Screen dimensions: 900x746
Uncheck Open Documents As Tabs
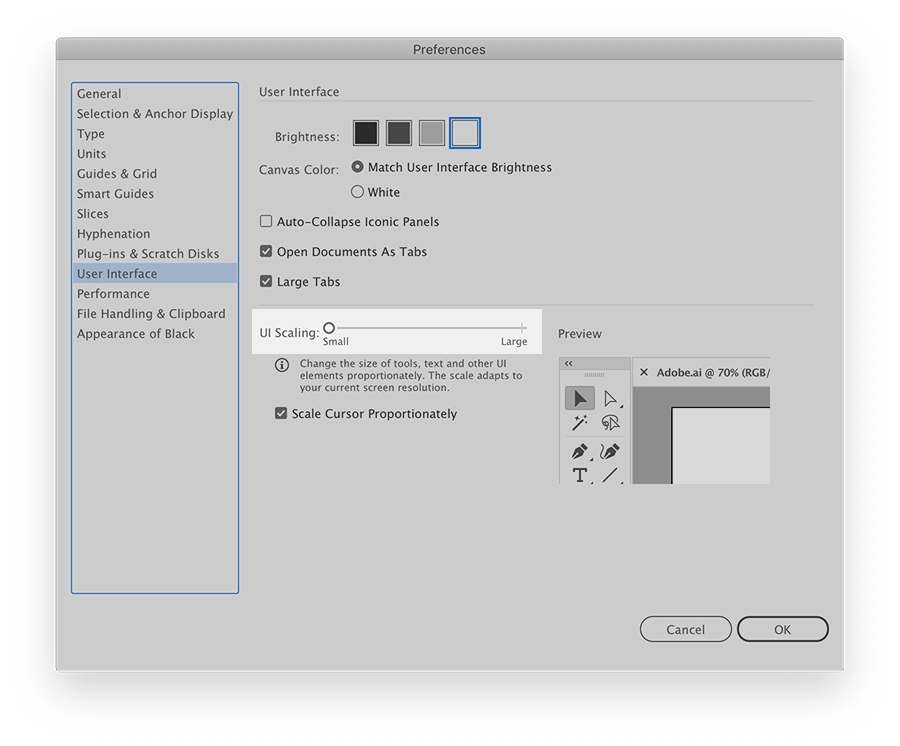coord(266,251)
